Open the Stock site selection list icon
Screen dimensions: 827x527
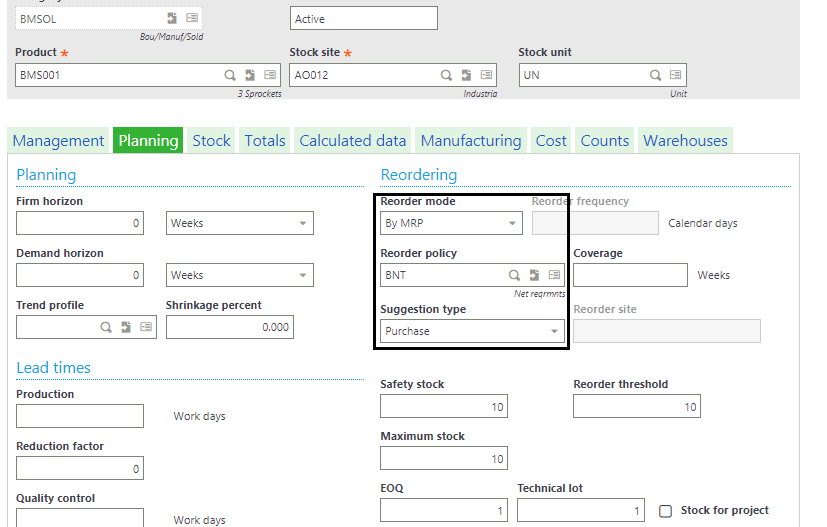click(x=486, y=75)
